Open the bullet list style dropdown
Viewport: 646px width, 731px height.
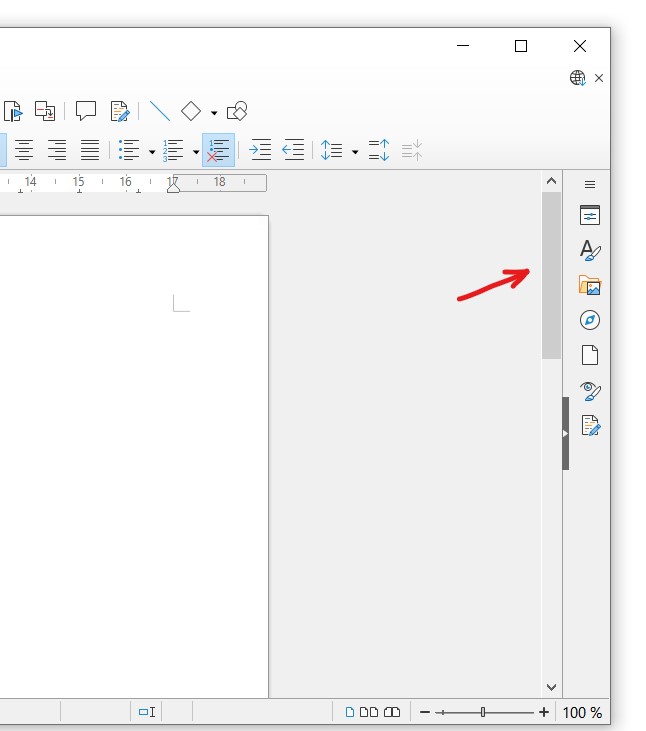pos(152,152)
